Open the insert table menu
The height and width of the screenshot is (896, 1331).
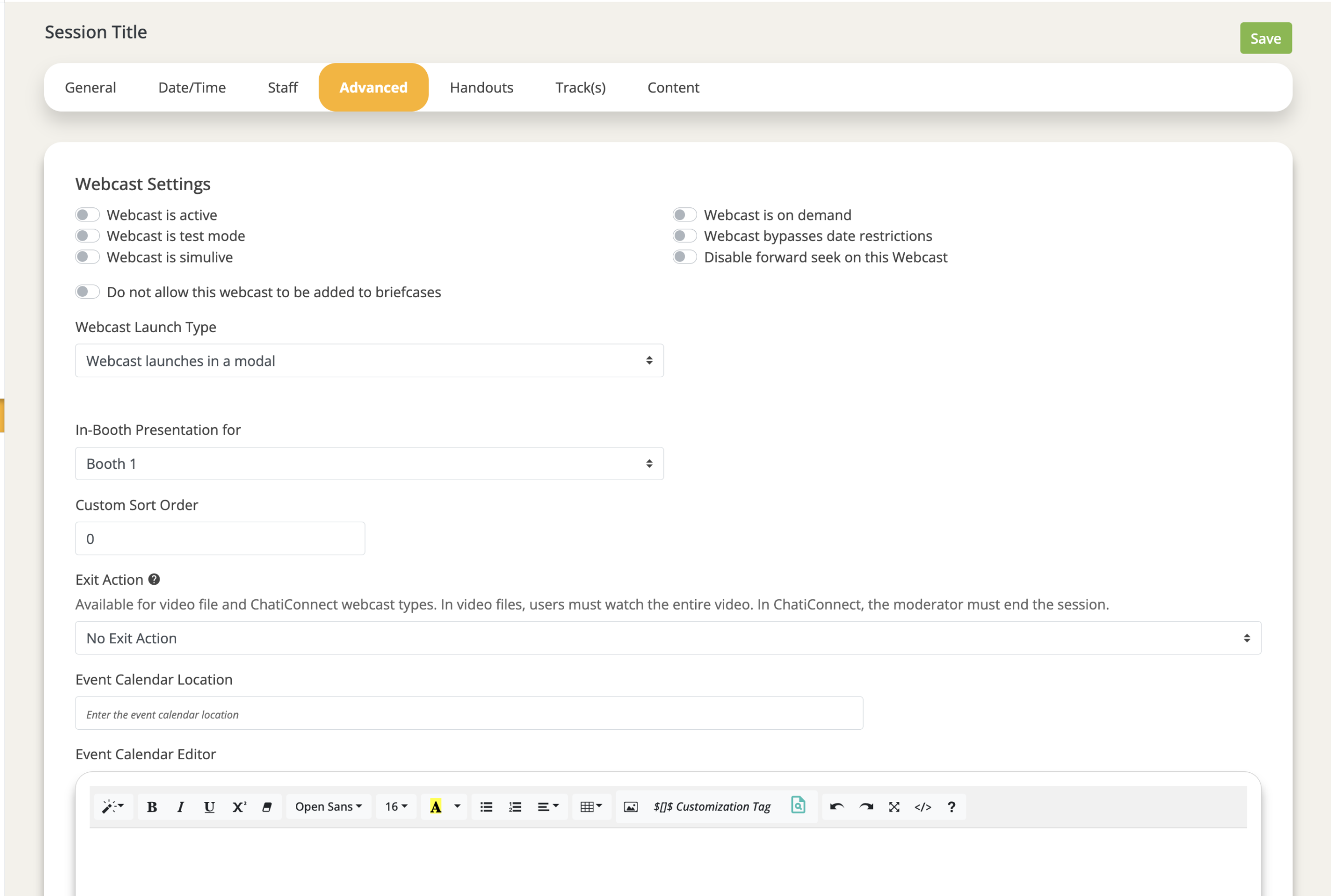coord(592,806)
